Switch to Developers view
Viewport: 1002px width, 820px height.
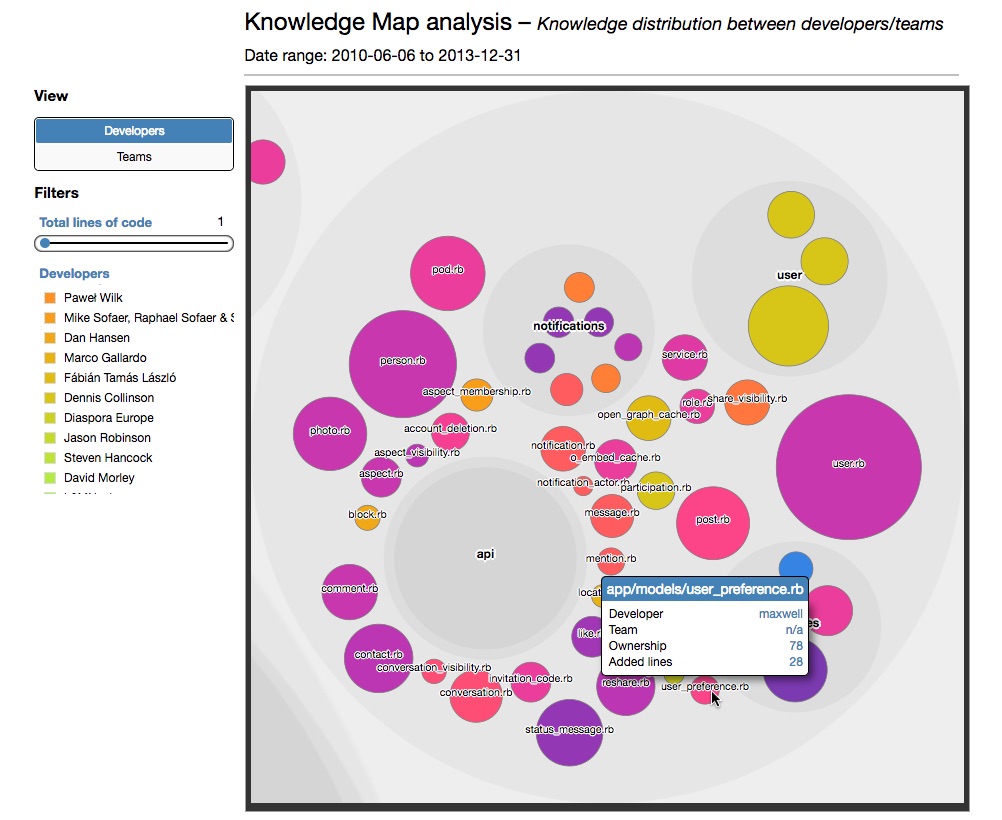click(134, 131)
